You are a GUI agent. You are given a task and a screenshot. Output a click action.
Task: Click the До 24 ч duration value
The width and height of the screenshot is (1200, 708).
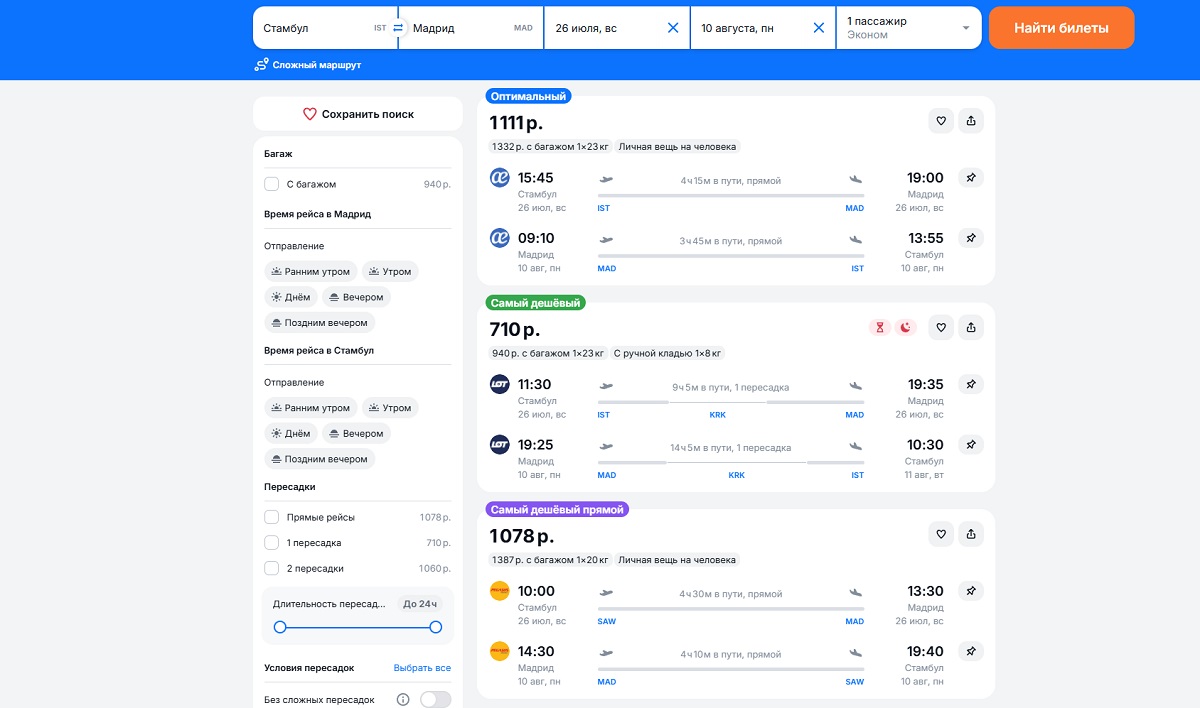coord(420,604)
